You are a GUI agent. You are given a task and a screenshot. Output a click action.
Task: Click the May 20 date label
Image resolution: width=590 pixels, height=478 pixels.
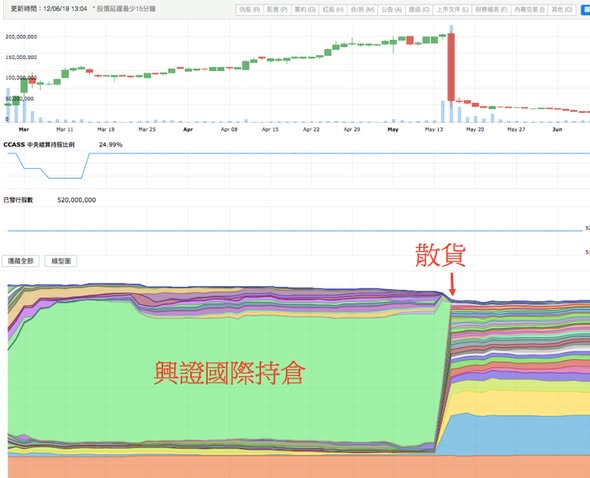(x=475, y=129)
